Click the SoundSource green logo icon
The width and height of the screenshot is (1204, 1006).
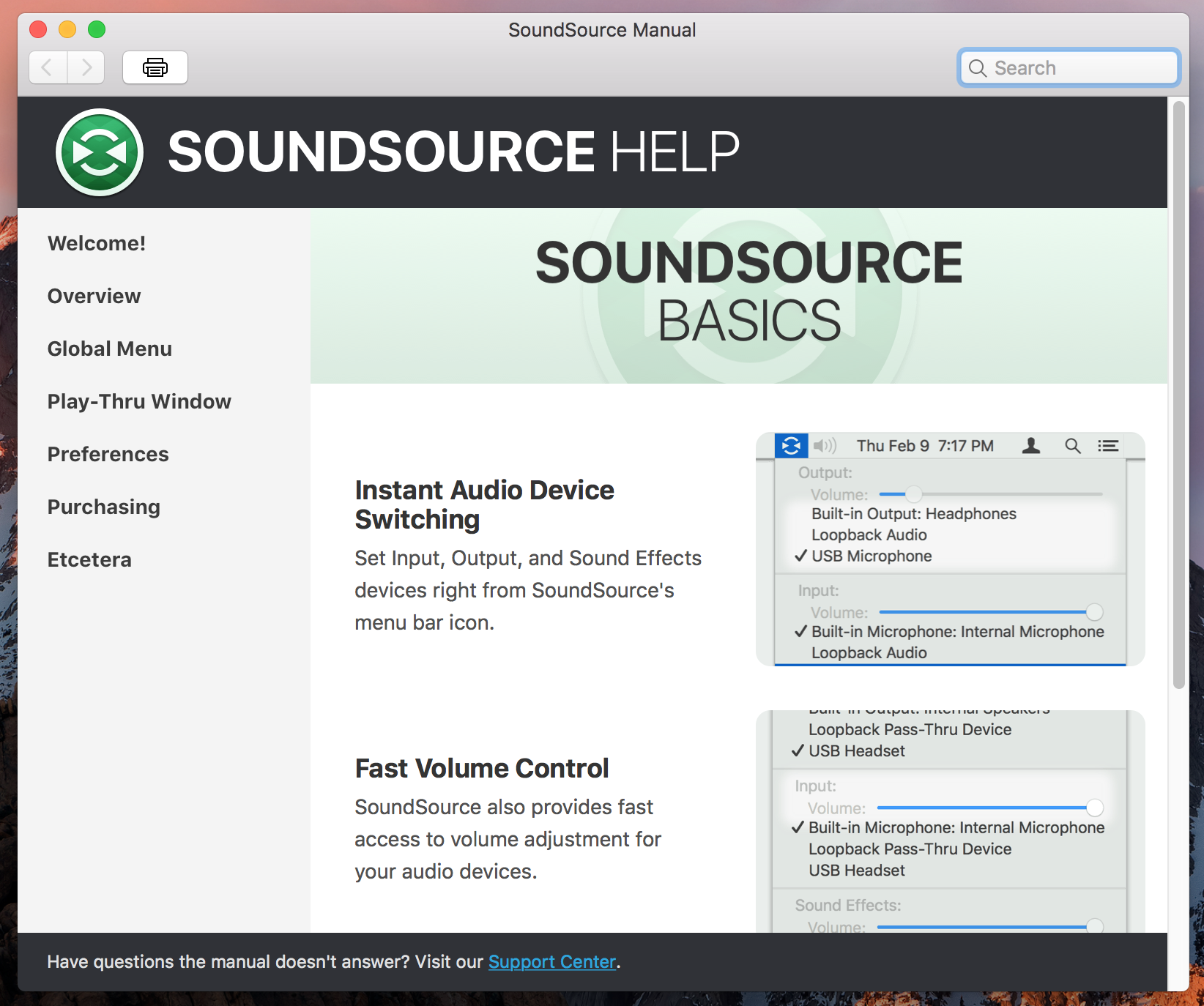[100, 152]
